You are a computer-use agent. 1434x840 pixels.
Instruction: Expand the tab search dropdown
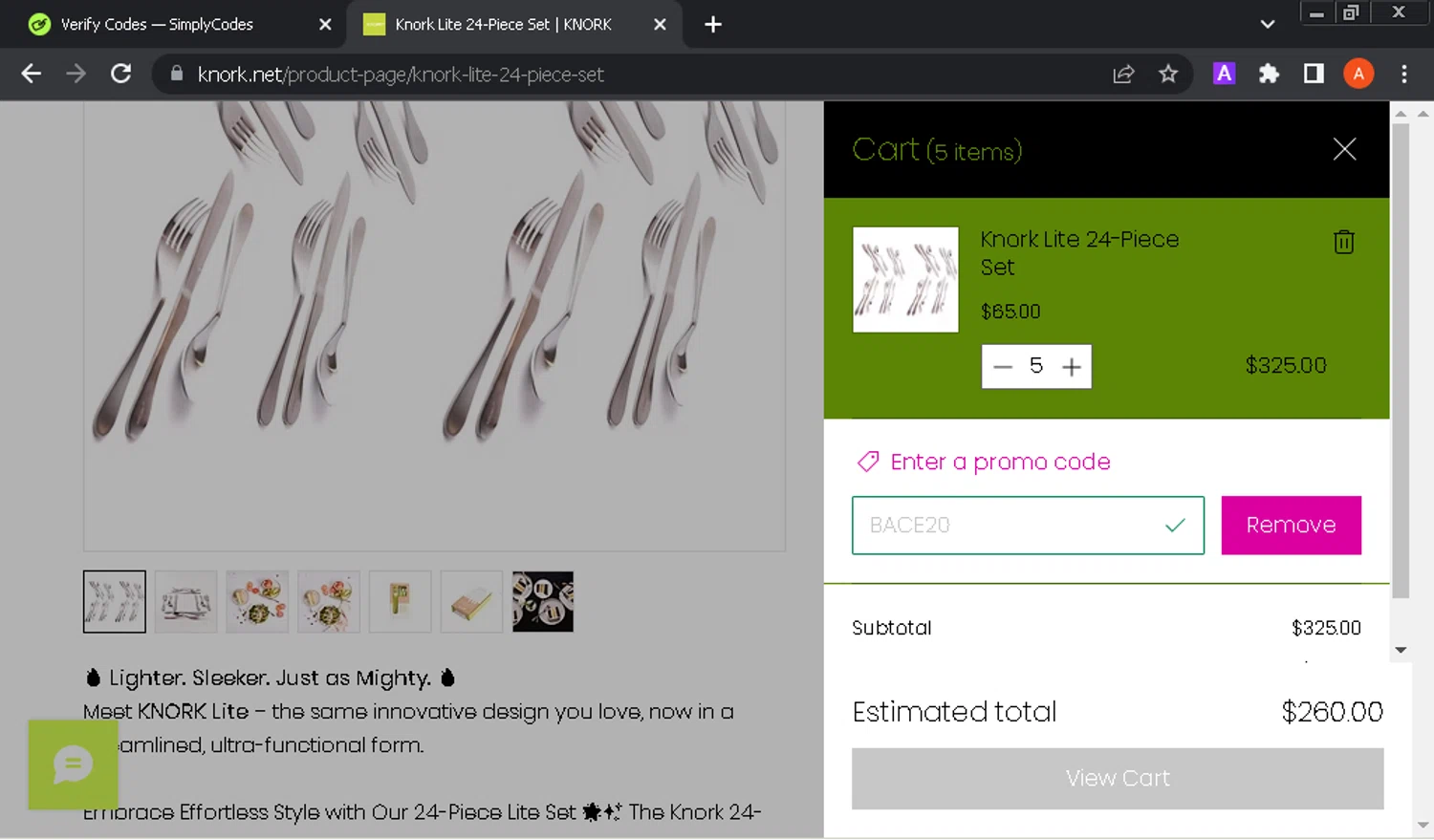pyautogui.click(x=1268, y=25)
